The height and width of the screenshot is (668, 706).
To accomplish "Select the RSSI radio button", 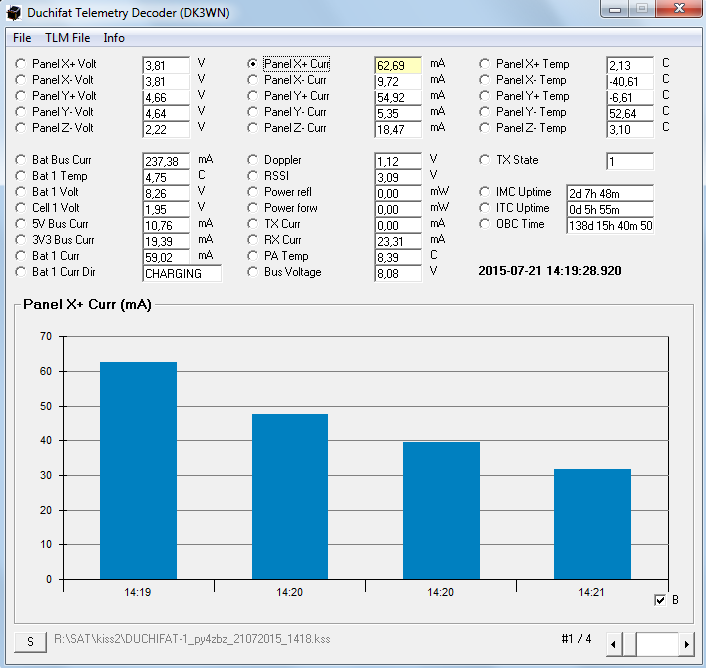I will (253, 176).
